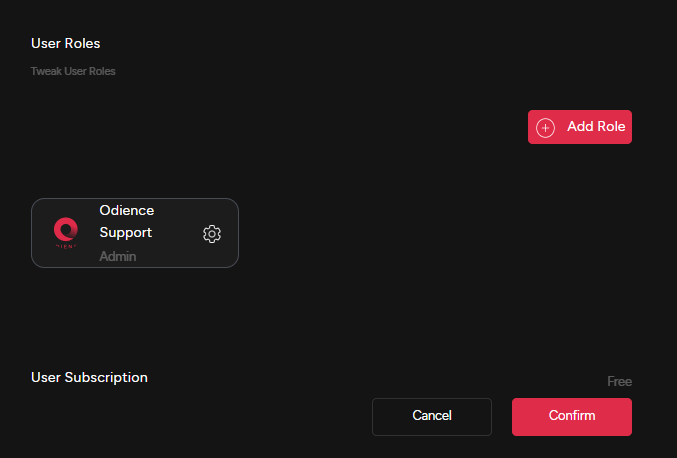
Task: Click the Confirm text label
Action: pos(572,415)
